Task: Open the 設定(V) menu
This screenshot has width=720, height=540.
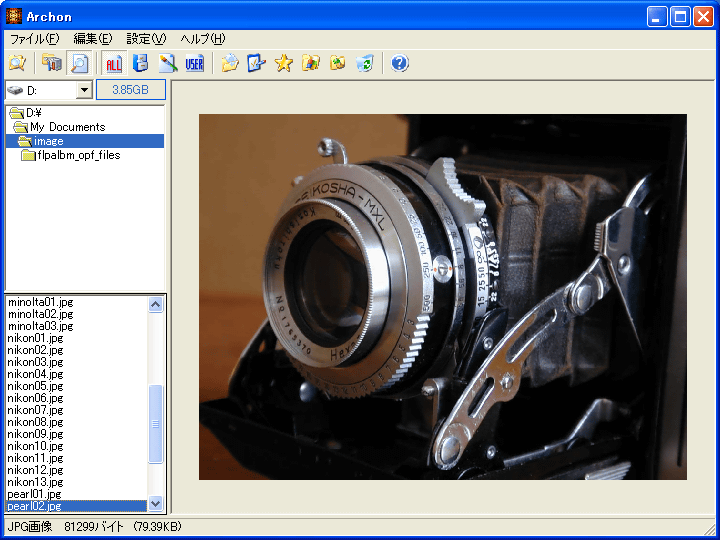Action: pos(146,39)
